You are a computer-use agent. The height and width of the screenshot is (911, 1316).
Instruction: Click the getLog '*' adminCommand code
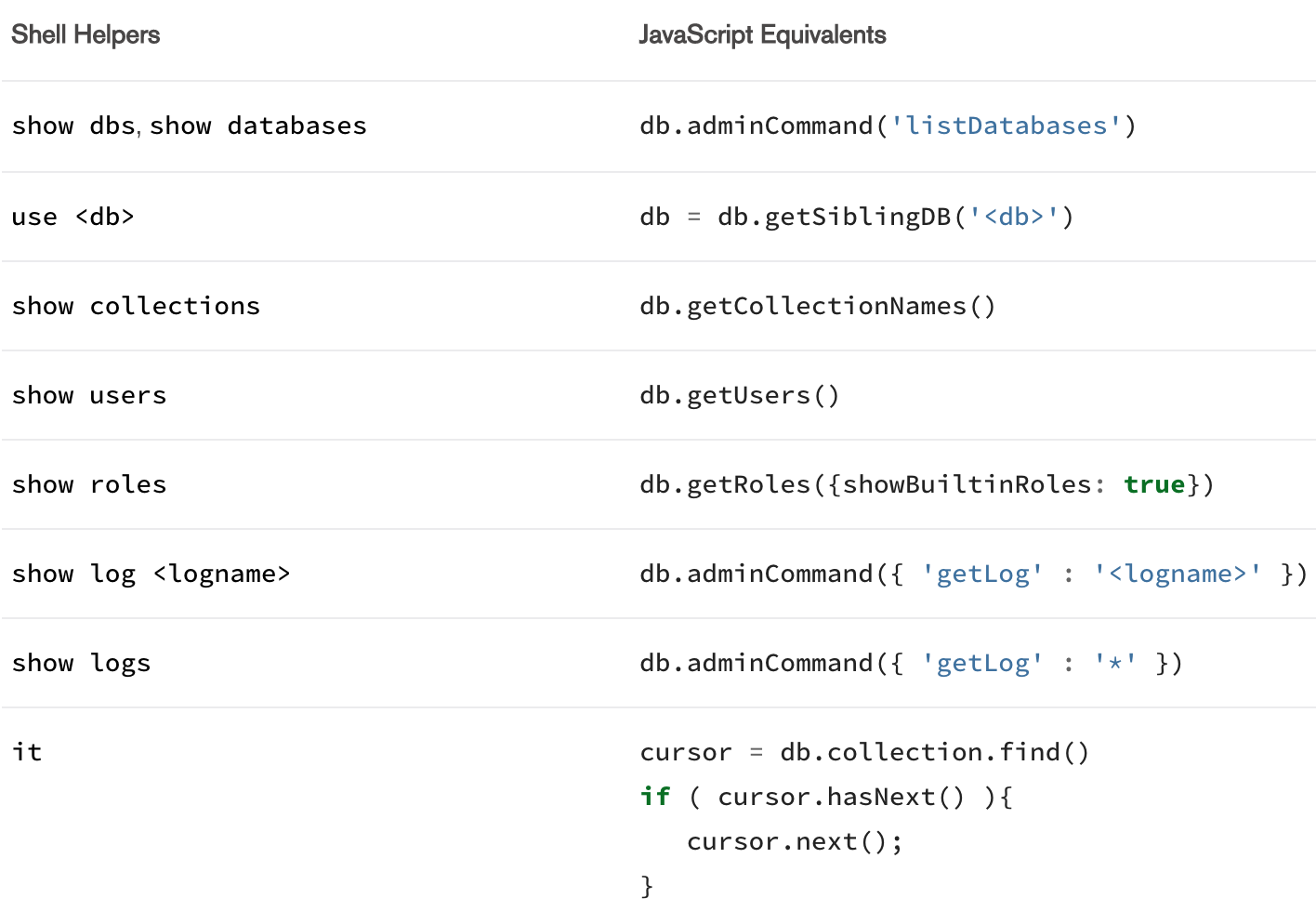911,664
